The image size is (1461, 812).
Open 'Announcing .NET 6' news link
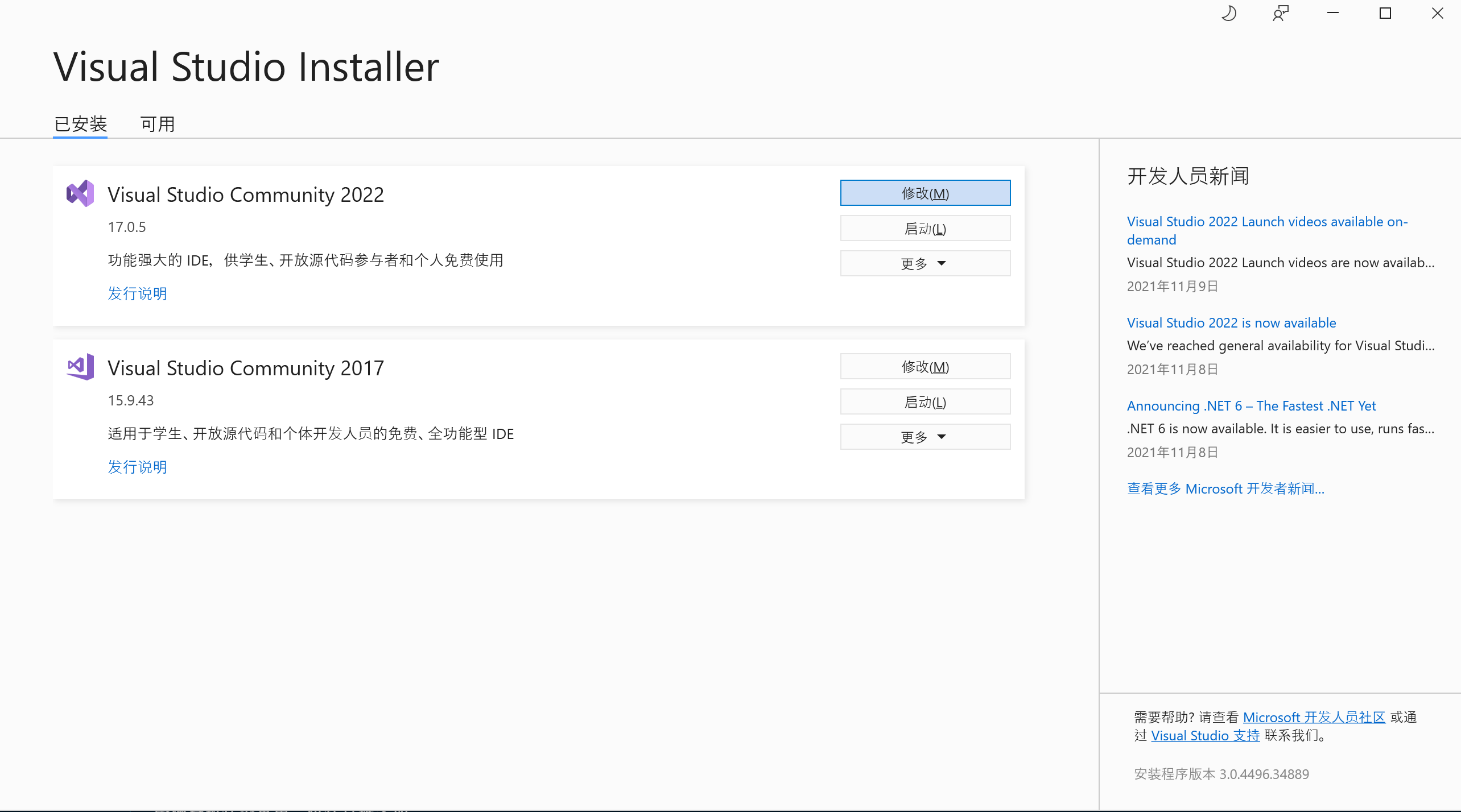click(1251, 405)
